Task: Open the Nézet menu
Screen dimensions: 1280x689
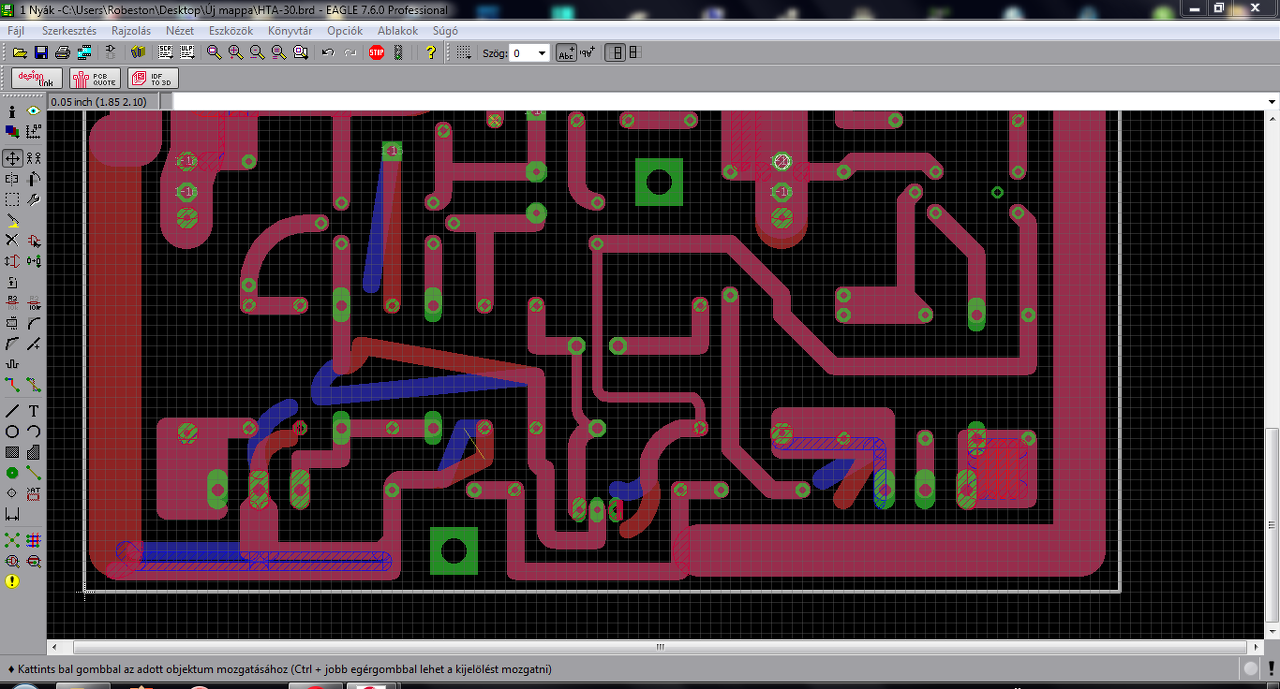Action: point(180,31)
